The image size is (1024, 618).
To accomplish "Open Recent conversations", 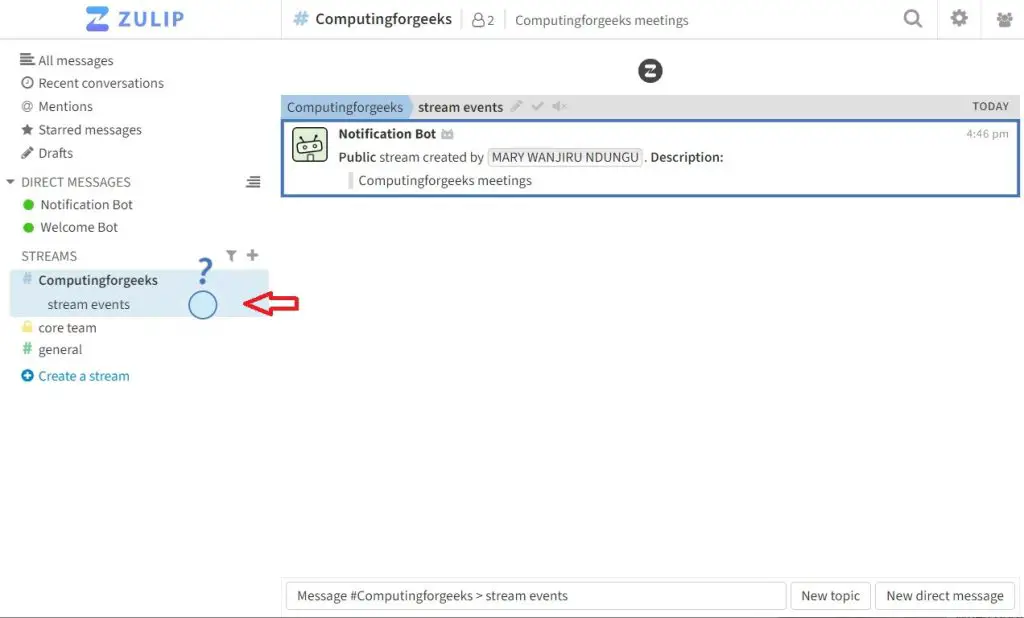I will (101, 83).
